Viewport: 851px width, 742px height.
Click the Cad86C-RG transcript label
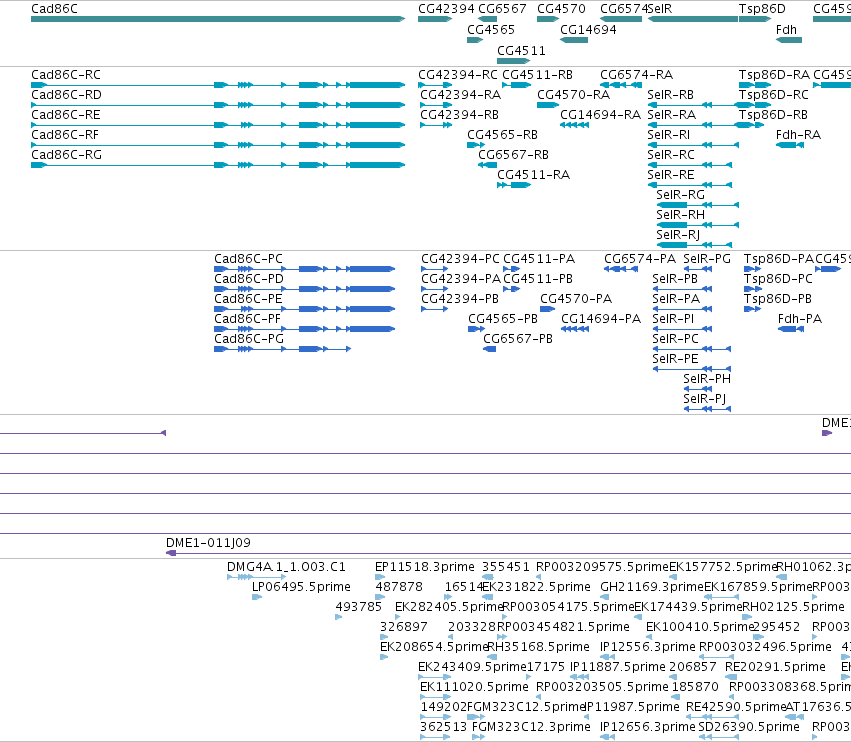[x=66, y=155]
